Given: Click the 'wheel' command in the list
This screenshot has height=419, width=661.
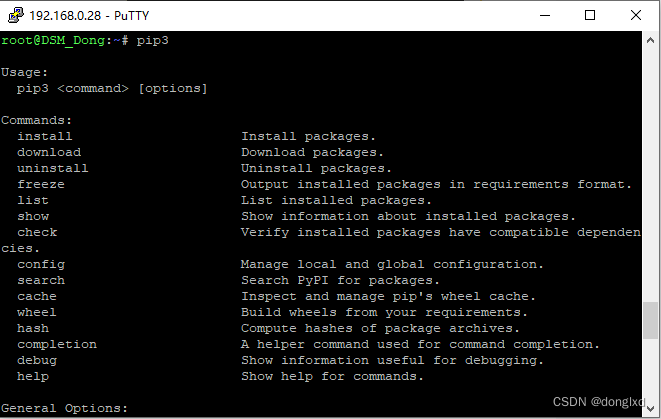Looking at the screenshot, I should [37, 312].
